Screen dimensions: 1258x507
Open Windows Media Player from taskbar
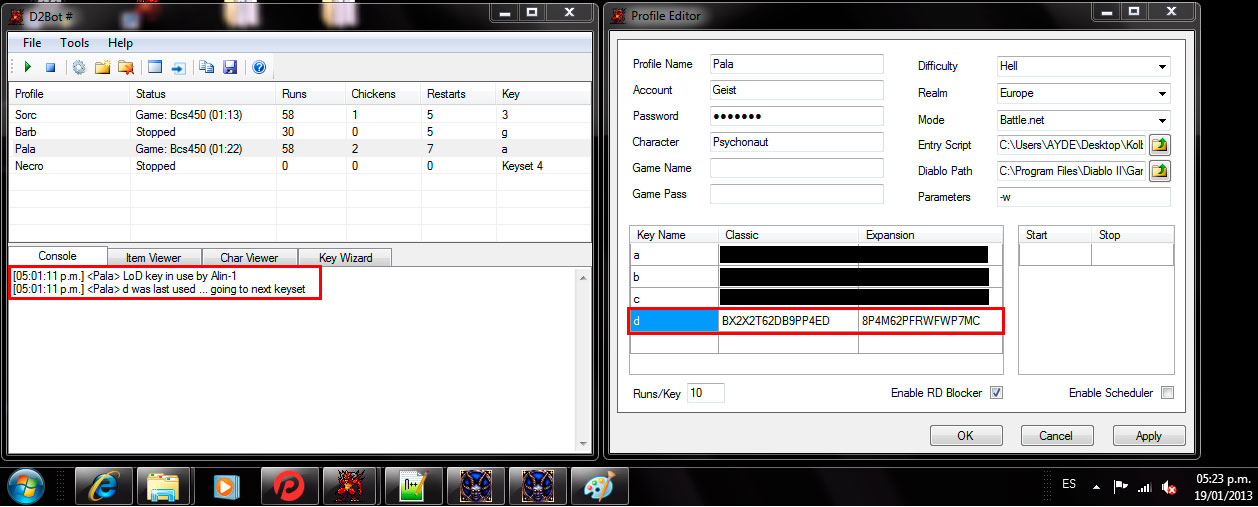(226, 487)
